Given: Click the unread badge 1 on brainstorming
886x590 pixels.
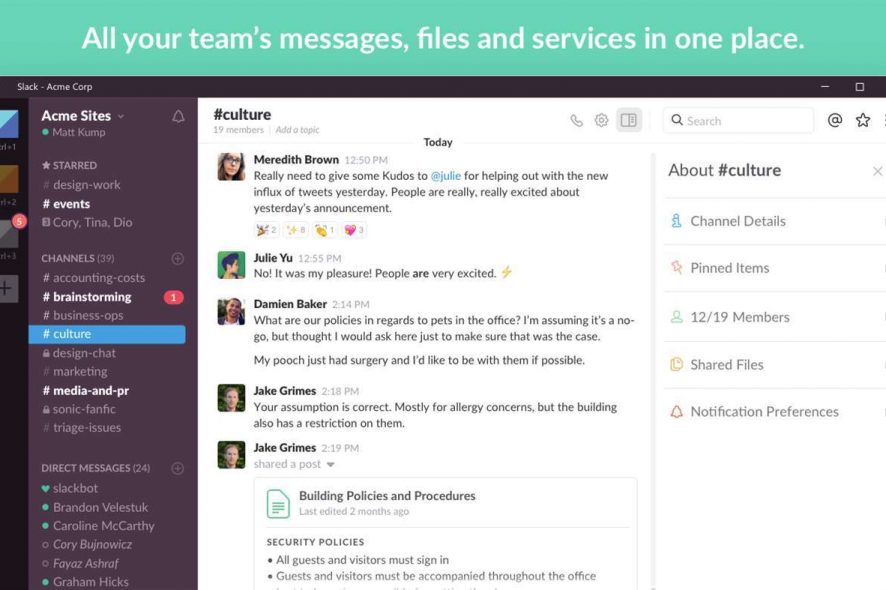Looking at the screenshot, I should point(173,297).
